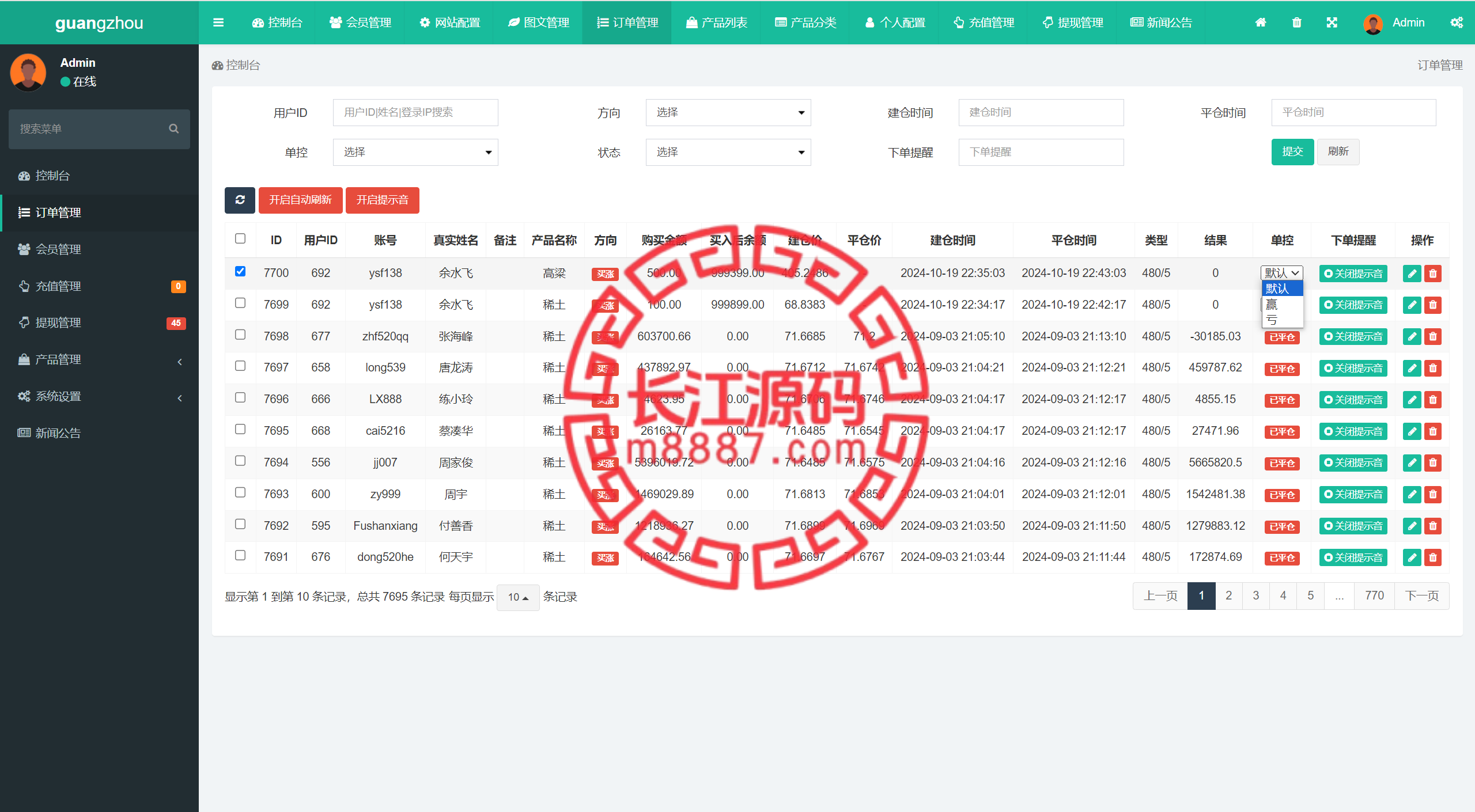
Task: Click the Admin avatar in the top bar
Action: [x=1373, y=24]
